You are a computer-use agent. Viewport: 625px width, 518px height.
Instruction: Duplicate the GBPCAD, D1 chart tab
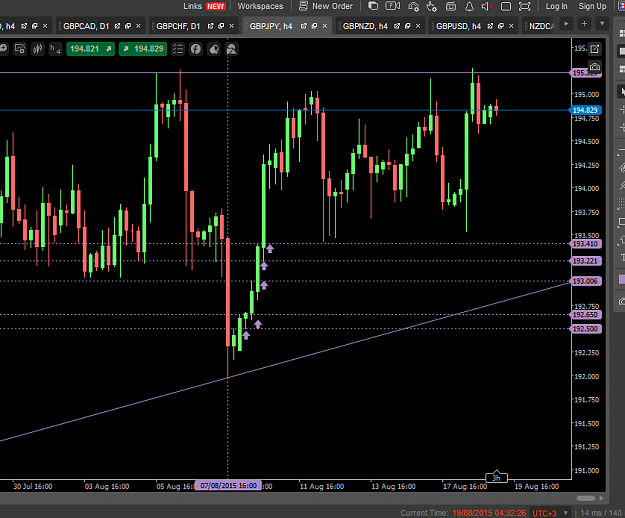[x=128, y=26]
